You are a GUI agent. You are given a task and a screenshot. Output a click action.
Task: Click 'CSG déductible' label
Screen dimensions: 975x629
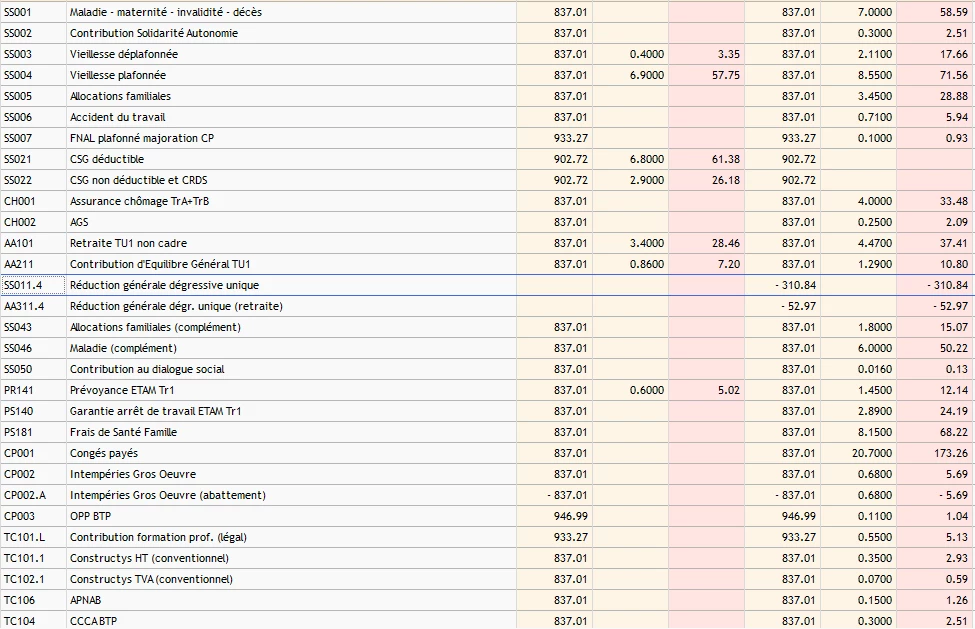point(106,159)
